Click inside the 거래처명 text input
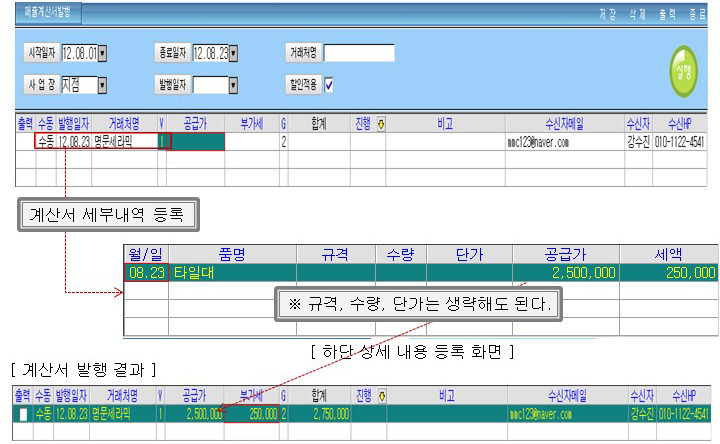Image resolution: width=720 pixels, height=444 pixels. pyautogui.click(x=359, y=53)
